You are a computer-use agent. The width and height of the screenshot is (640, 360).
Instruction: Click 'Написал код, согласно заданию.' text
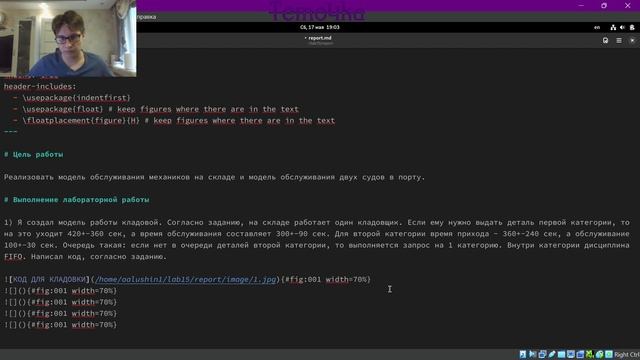[x=99, y=257]
